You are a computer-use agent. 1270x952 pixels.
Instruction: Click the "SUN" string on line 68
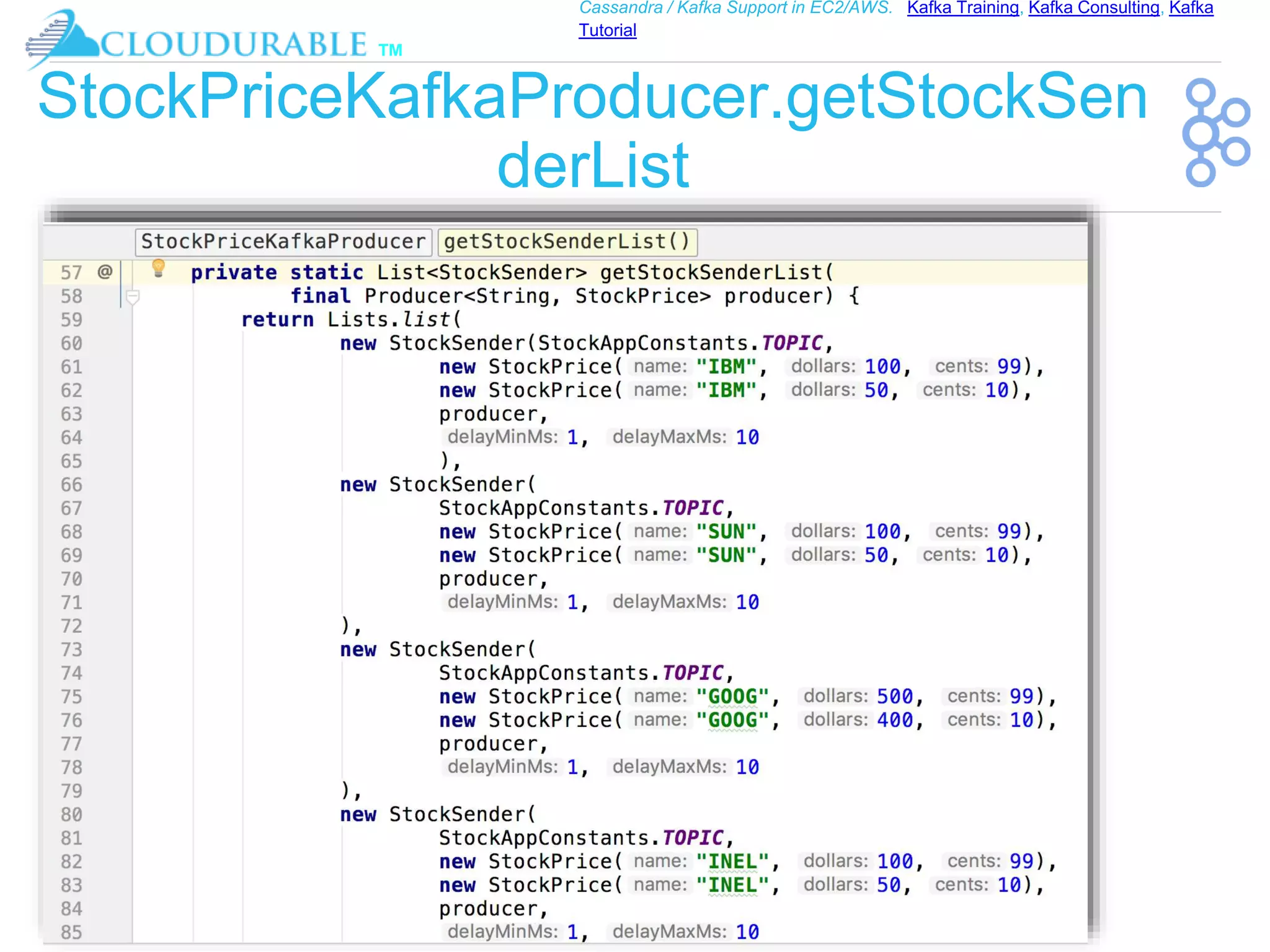click(726, 532)
